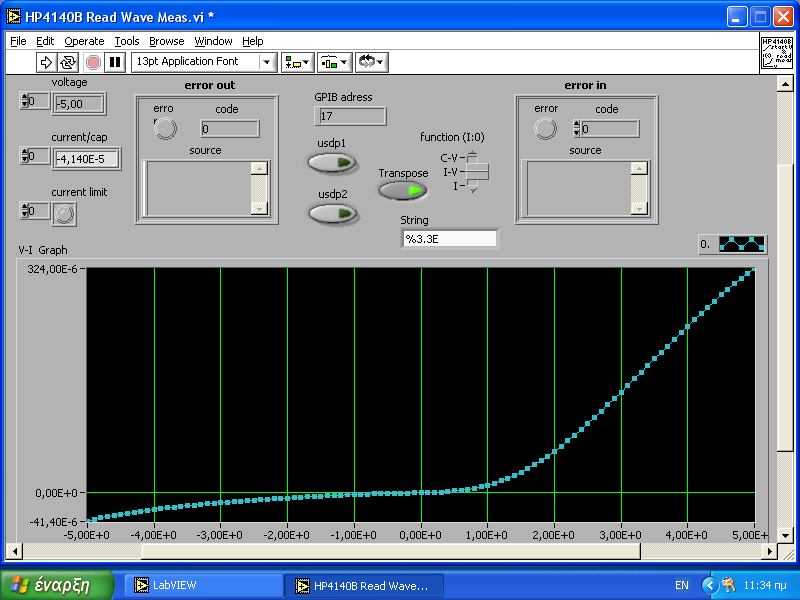
Task: Open the File menu
Action: point(18,41)
